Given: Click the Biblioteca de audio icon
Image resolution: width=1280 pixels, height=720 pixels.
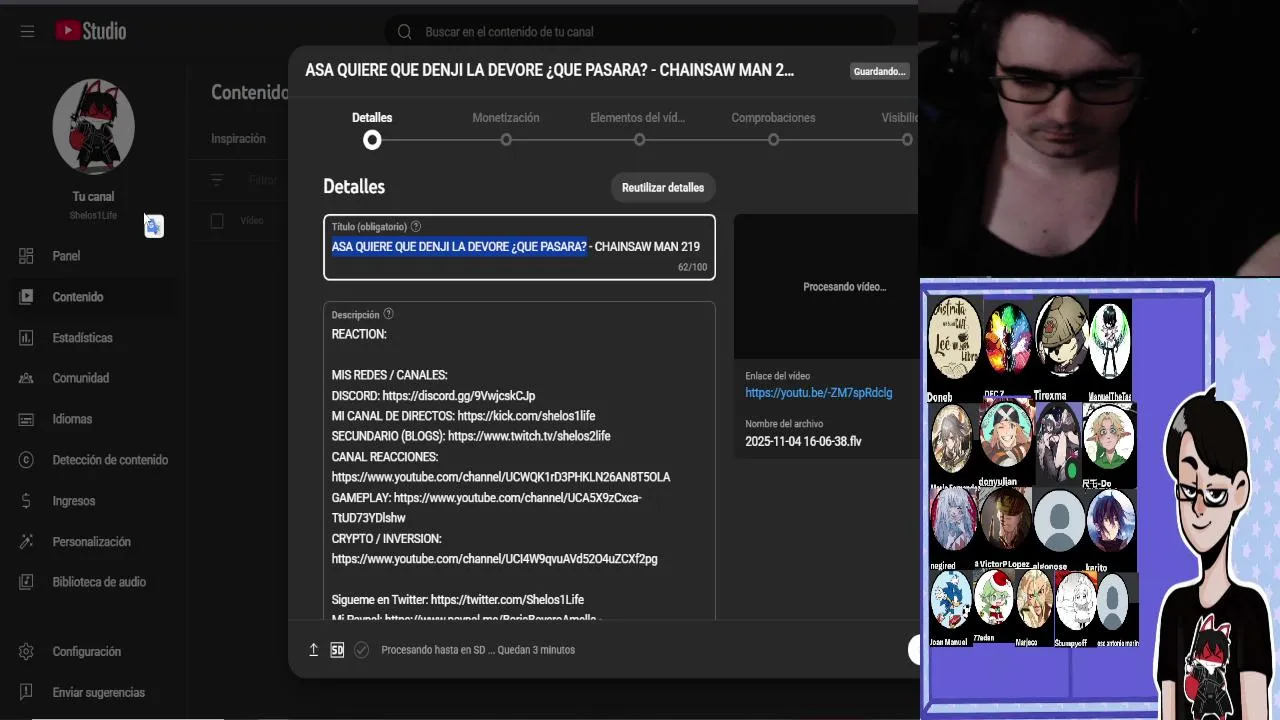Looking at the screenshot, I should click(27, 582).
